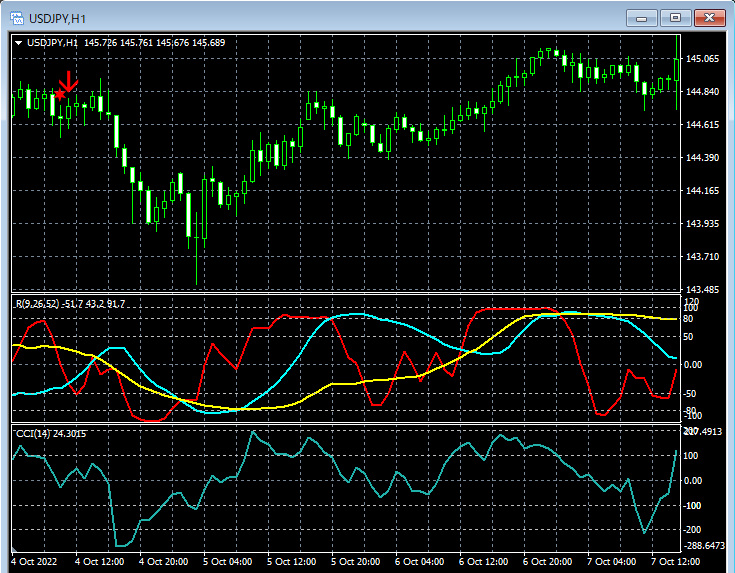Click the 5 Oct 04:00 time label

pos(227,561)
